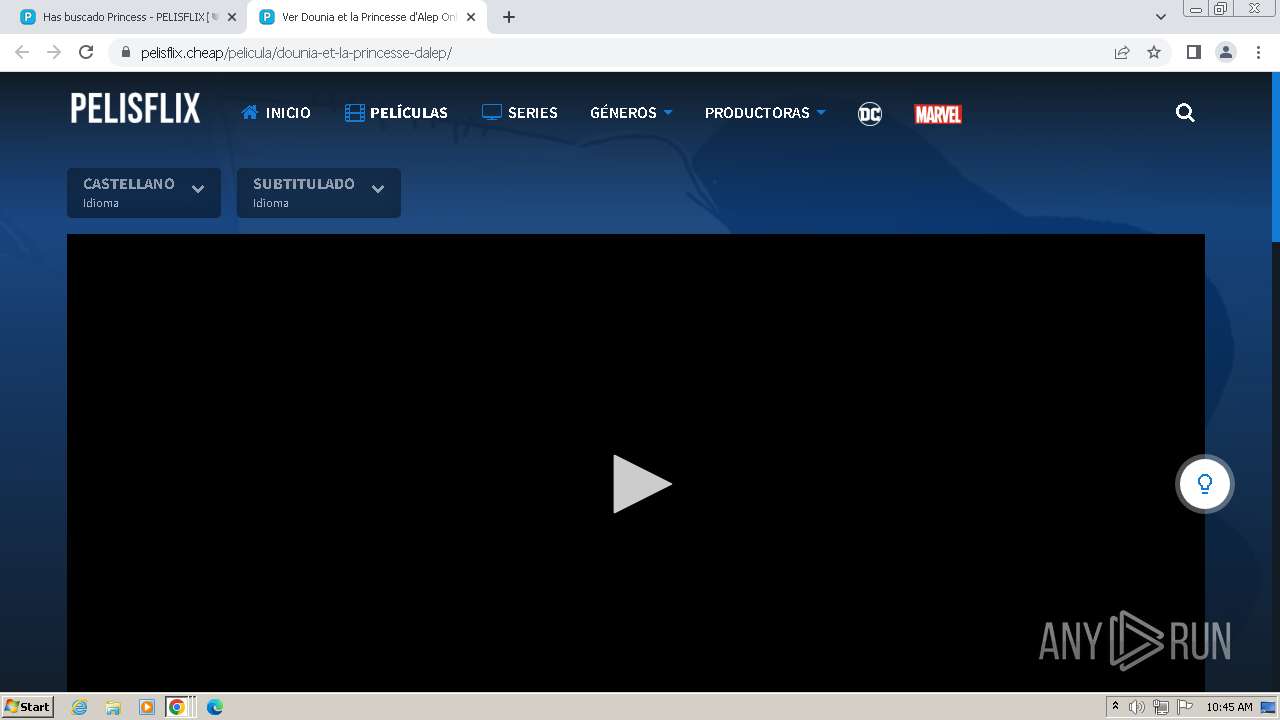
Task: Open the MARVEL logo category
Action: pos(938,114)
